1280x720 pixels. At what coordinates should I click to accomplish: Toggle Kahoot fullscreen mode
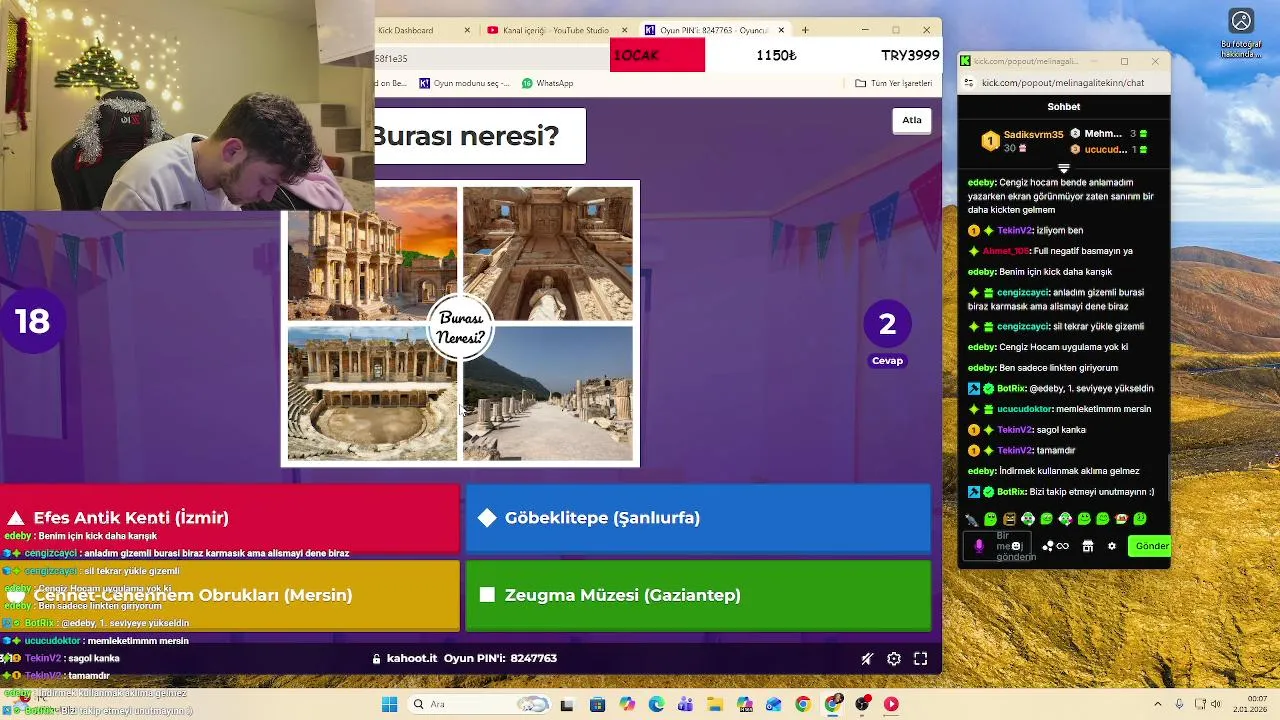(x=921, y=659)
